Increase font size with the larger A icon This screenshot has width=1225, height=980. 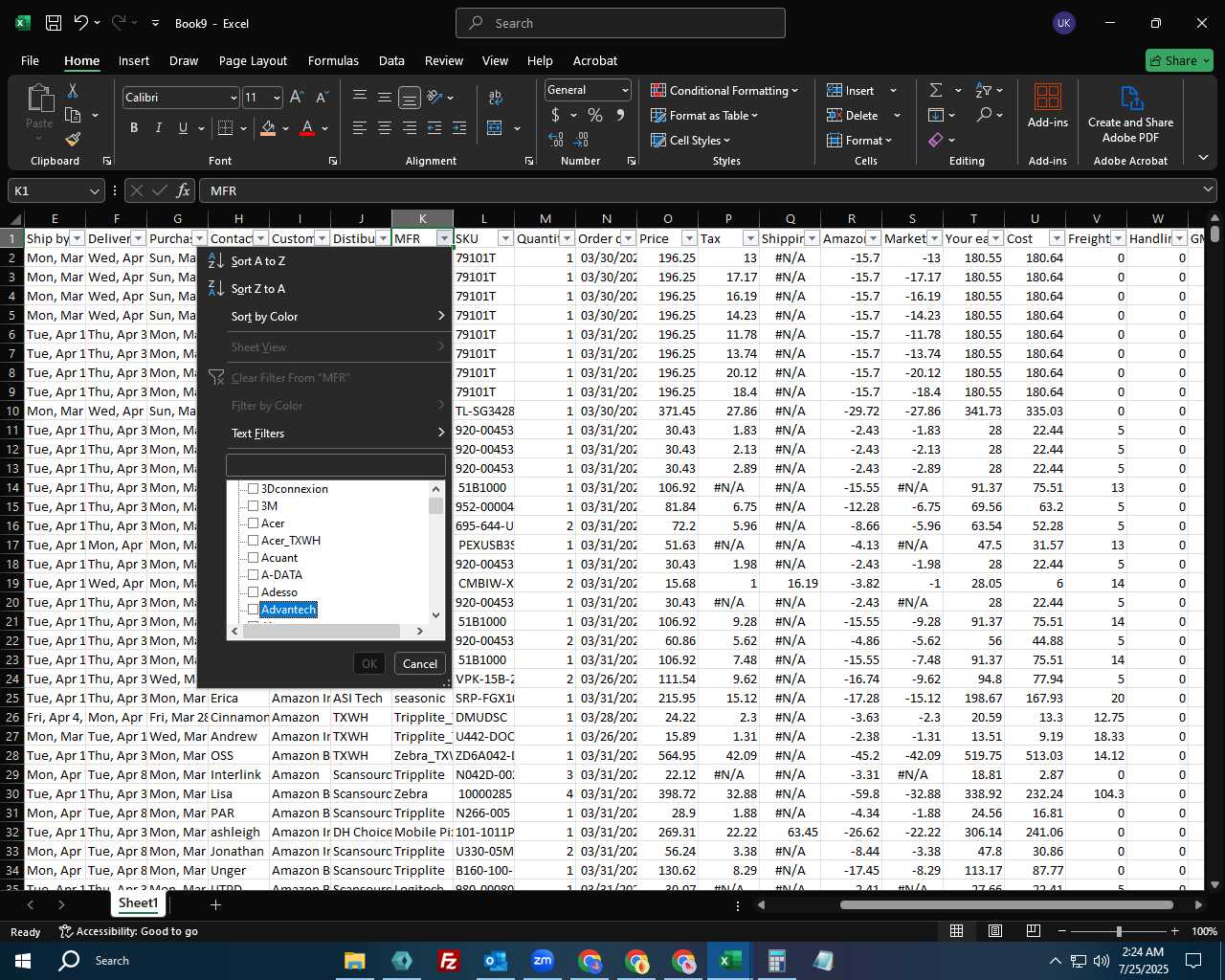pos(297,98)
